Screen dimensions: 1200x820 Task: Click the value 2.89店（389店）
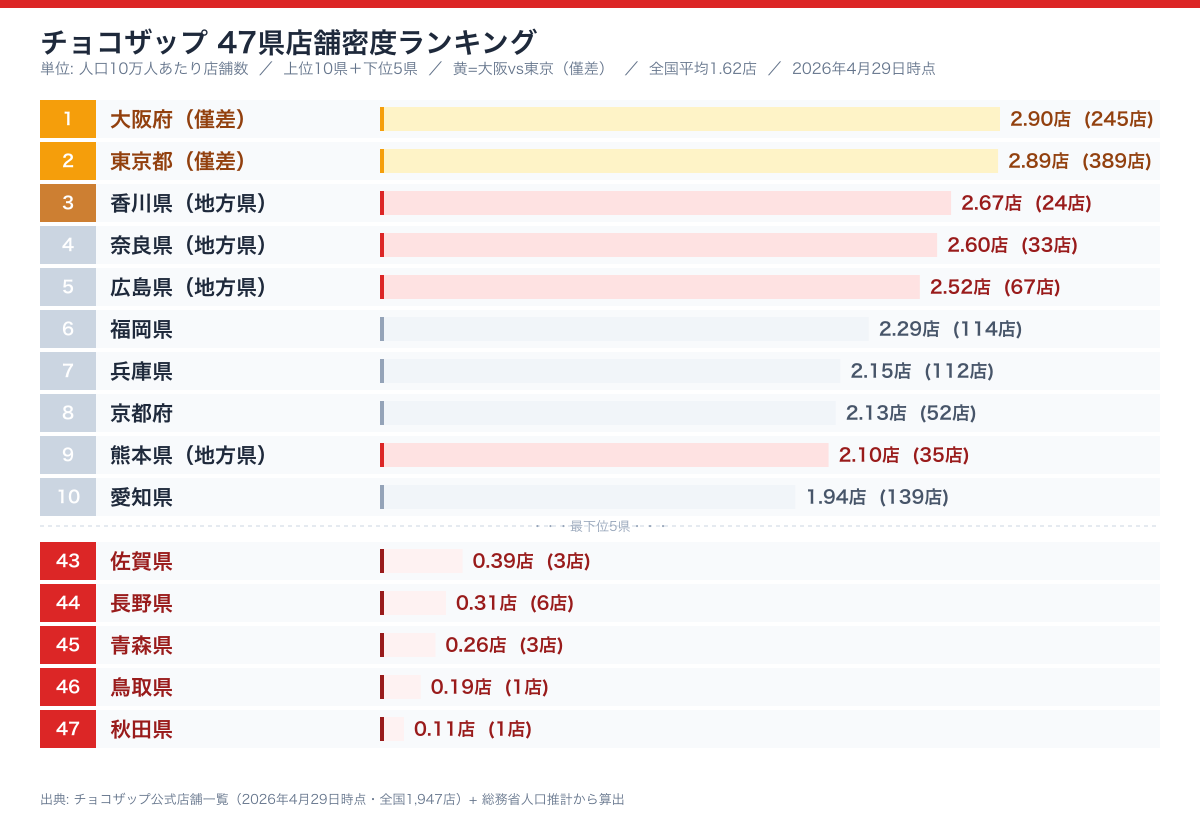[x=1080, y=161]
